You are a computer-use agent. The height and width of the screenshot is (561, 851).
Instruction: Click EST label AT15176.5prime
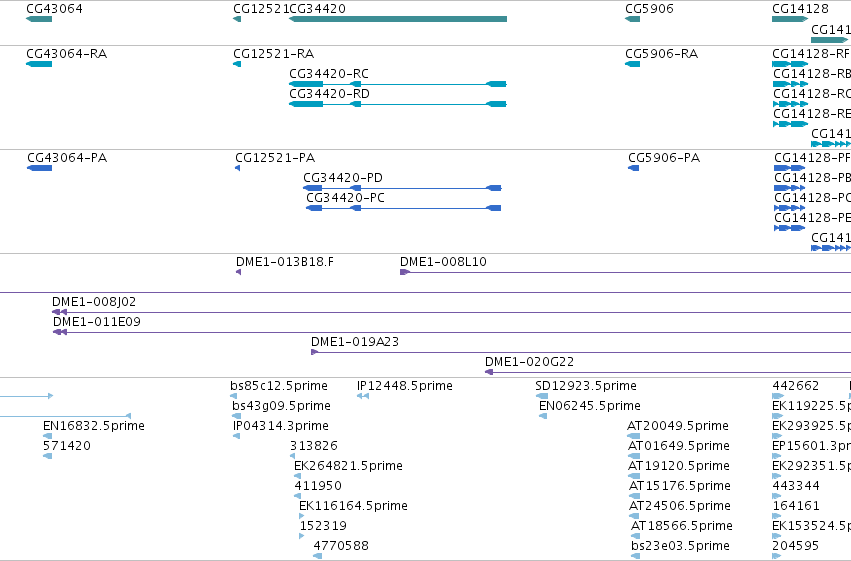click(679, 487)
